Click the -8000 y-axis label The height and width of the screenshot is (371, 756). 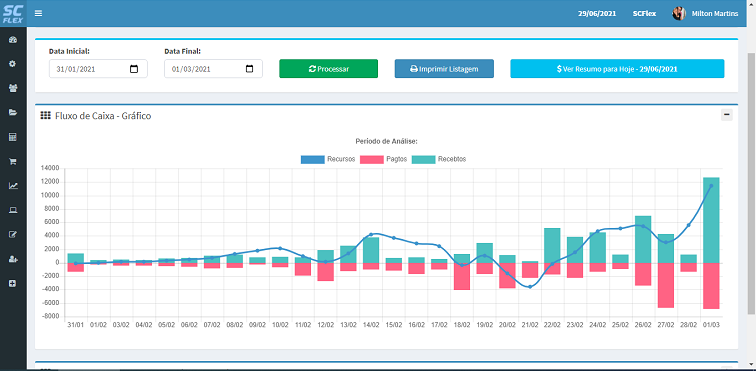pyautogui.click(x=51, y=317)
